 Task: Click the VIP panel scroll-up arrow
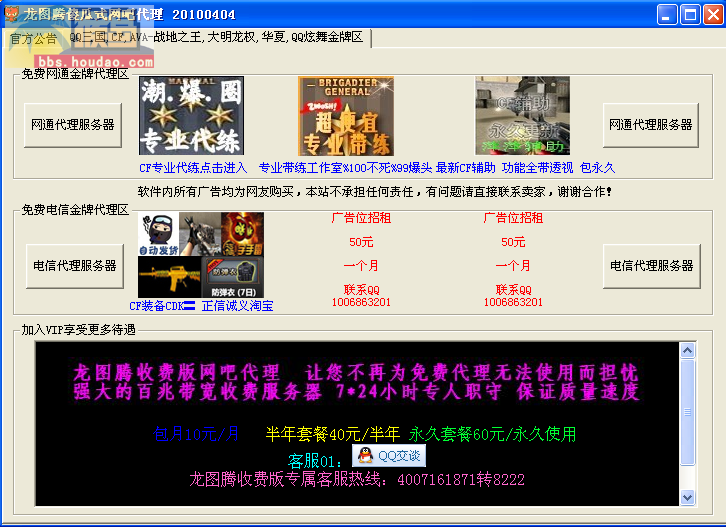tap(688, 351)
